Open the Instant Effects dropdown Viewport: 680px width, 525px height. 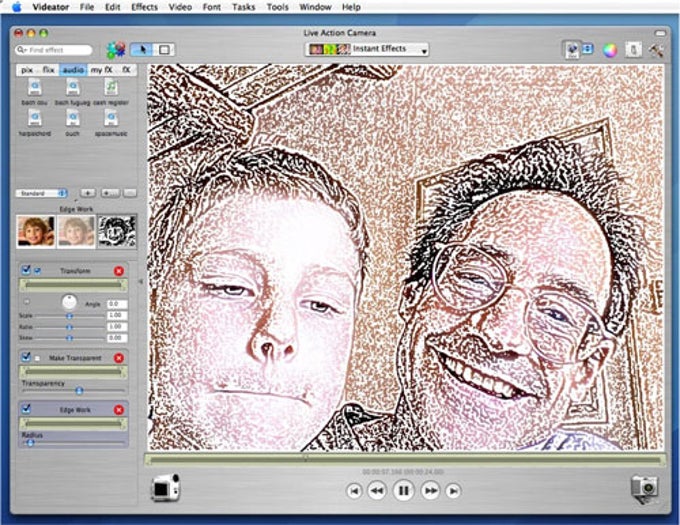[x=367, y=49]
